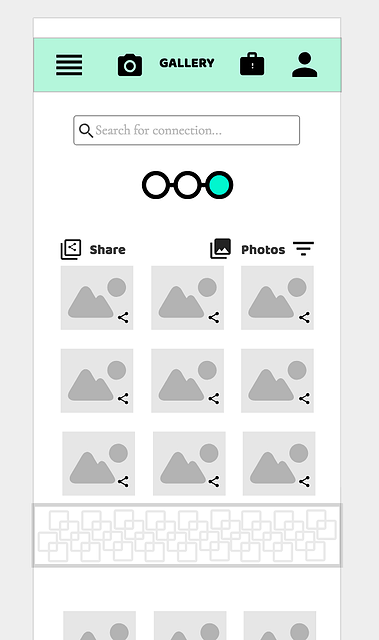
Task: Click the Photos library icon
Action: 220,249
